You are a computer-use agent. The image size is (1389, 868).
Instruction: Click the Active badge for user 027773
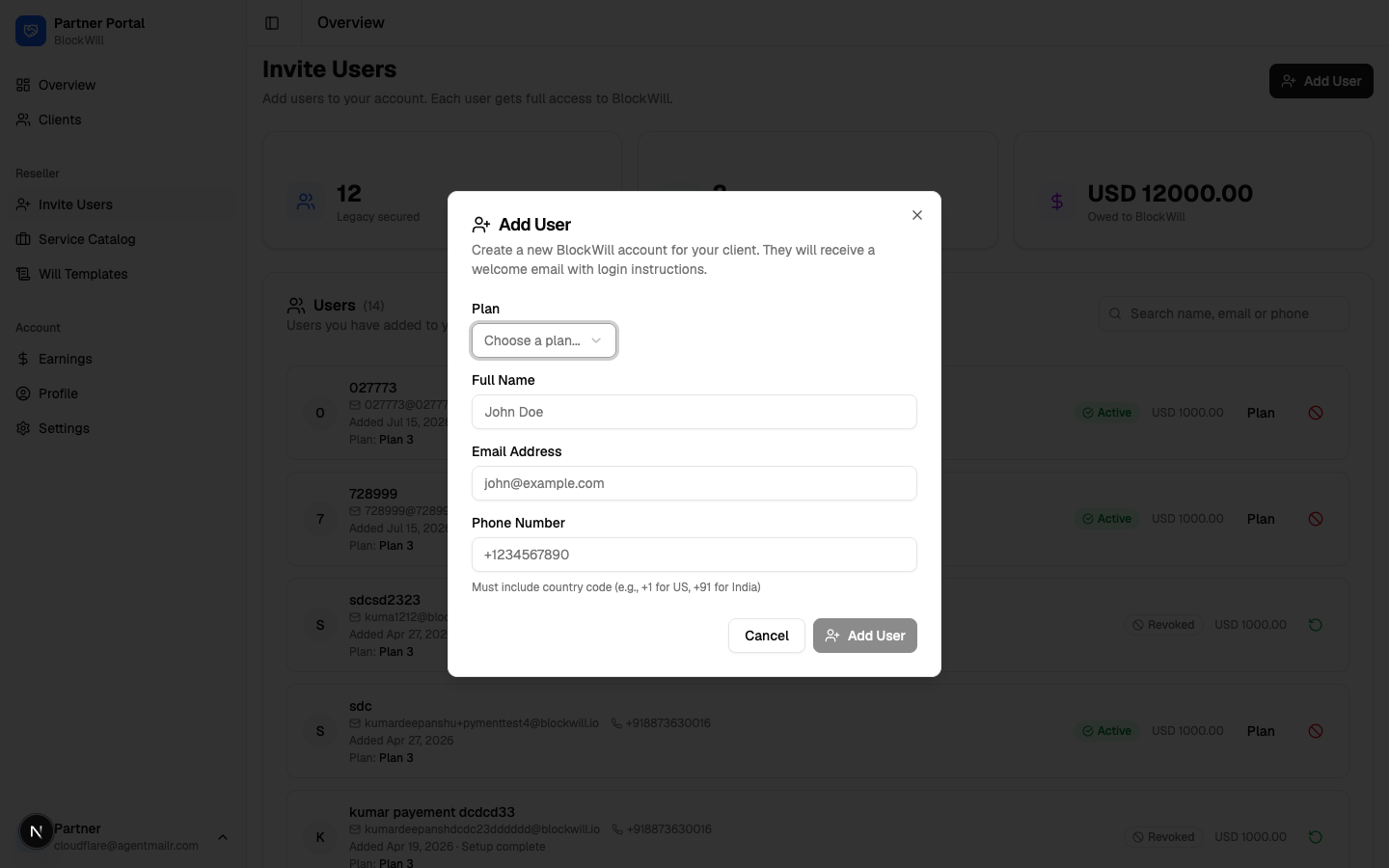coord(1107,413)
